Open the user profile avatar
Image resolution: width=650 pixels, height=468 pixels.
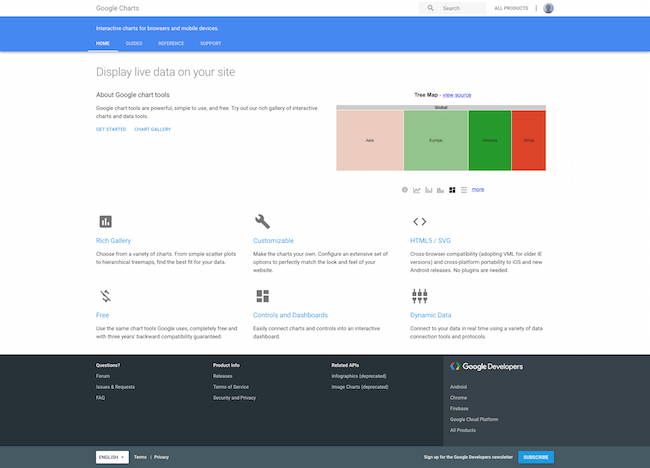548,8
